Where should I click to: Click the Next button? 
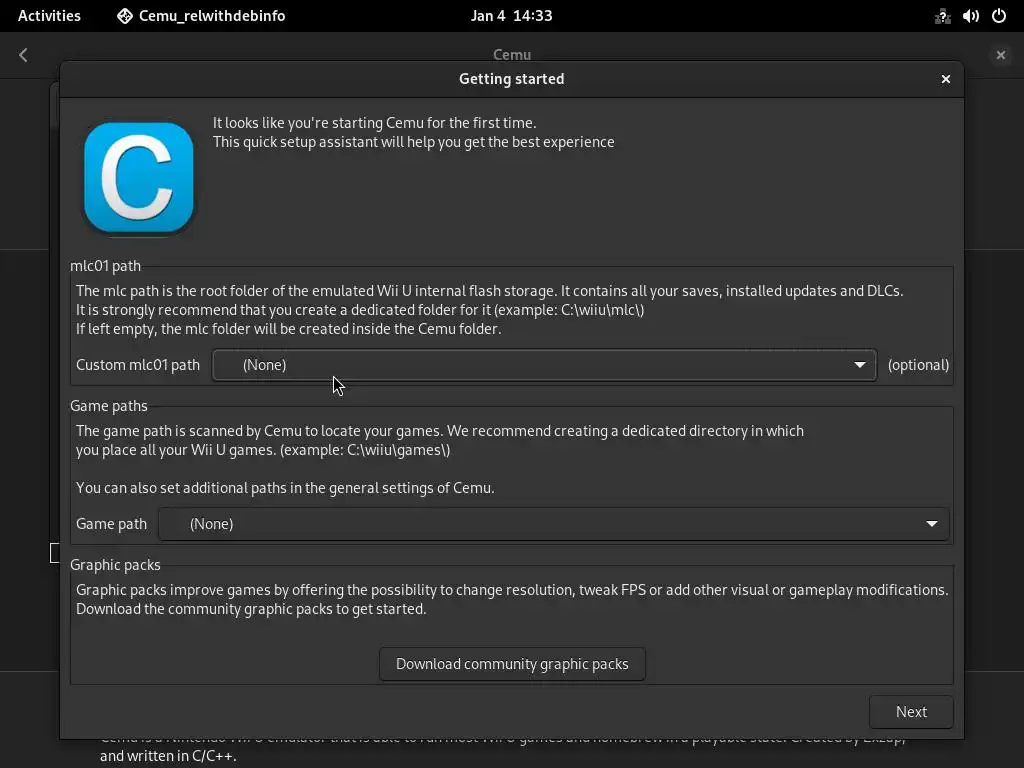click(911, 712)
